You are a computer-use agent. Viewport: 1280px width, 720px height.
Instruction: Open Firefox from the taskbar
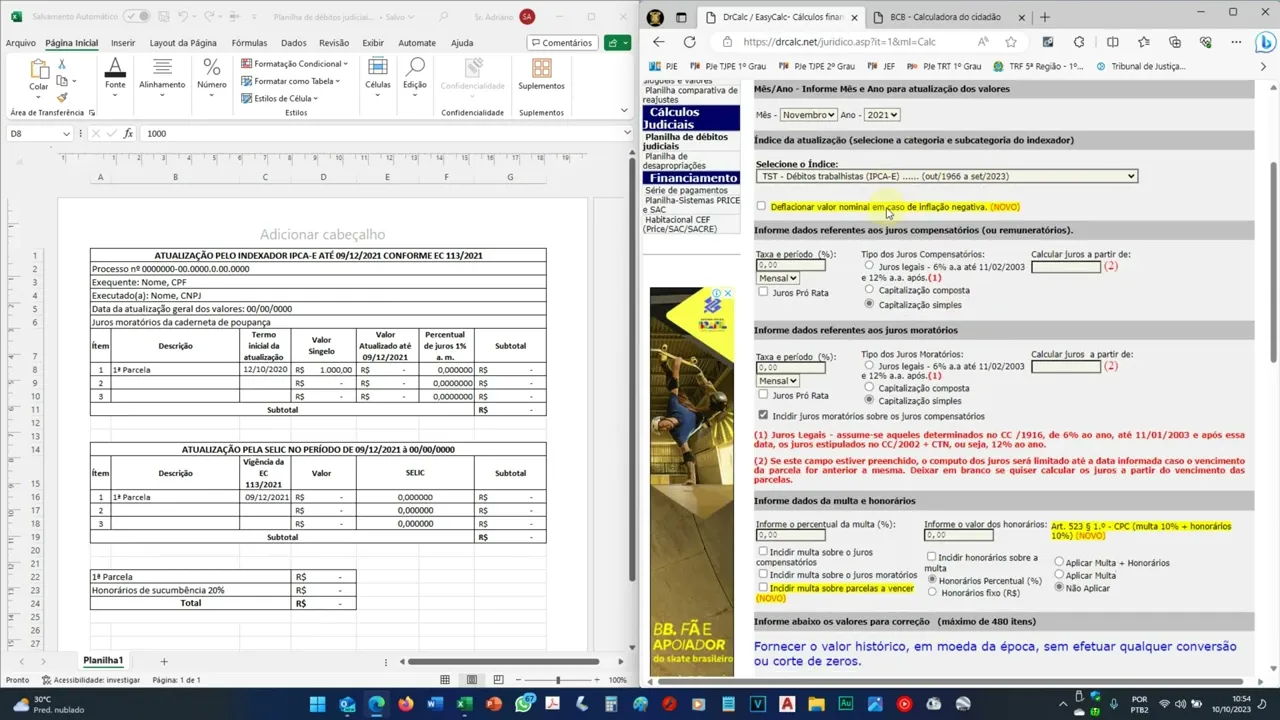[x=405, y=704]
